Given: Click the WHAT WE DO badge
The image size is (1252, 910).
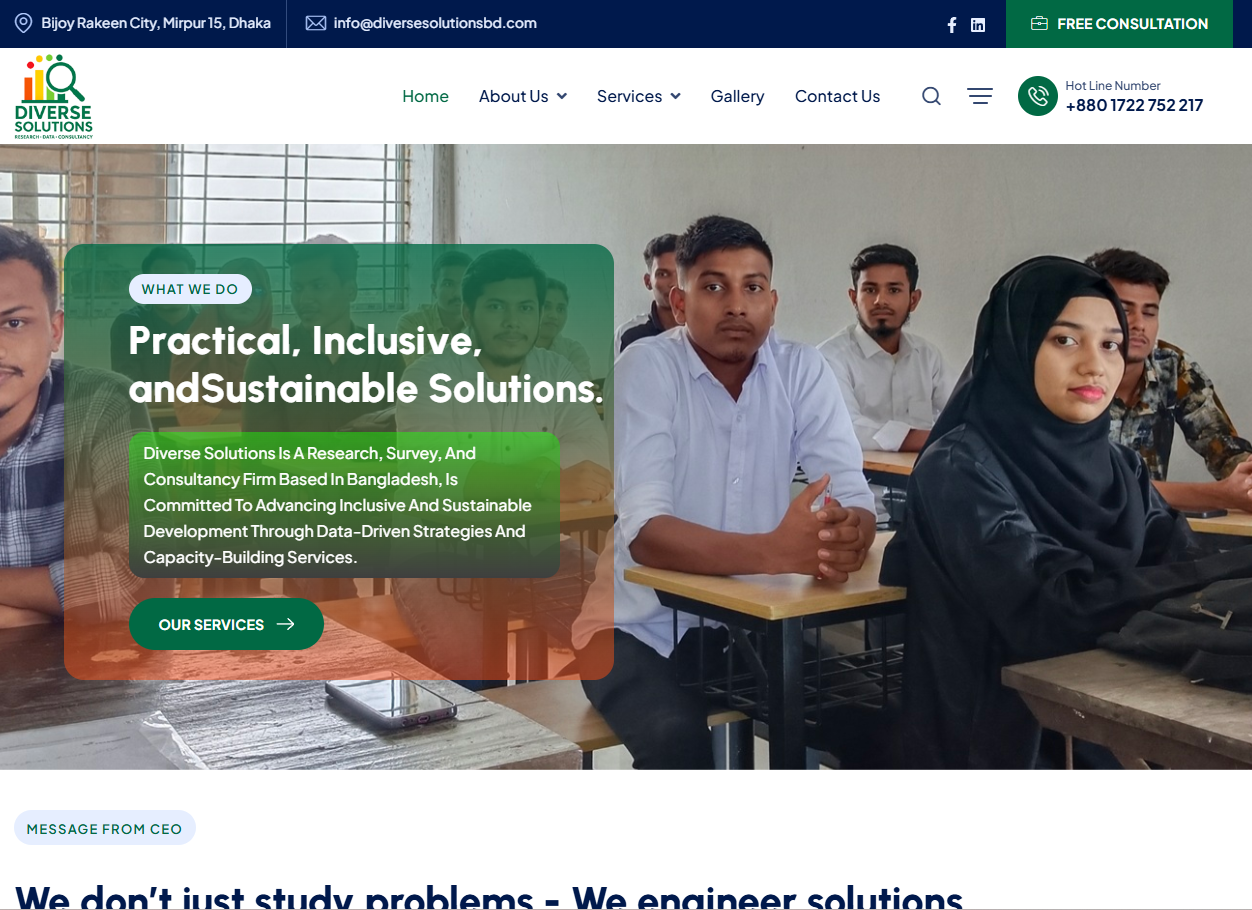Looking at the screenshot, I should tap(190, 289).
